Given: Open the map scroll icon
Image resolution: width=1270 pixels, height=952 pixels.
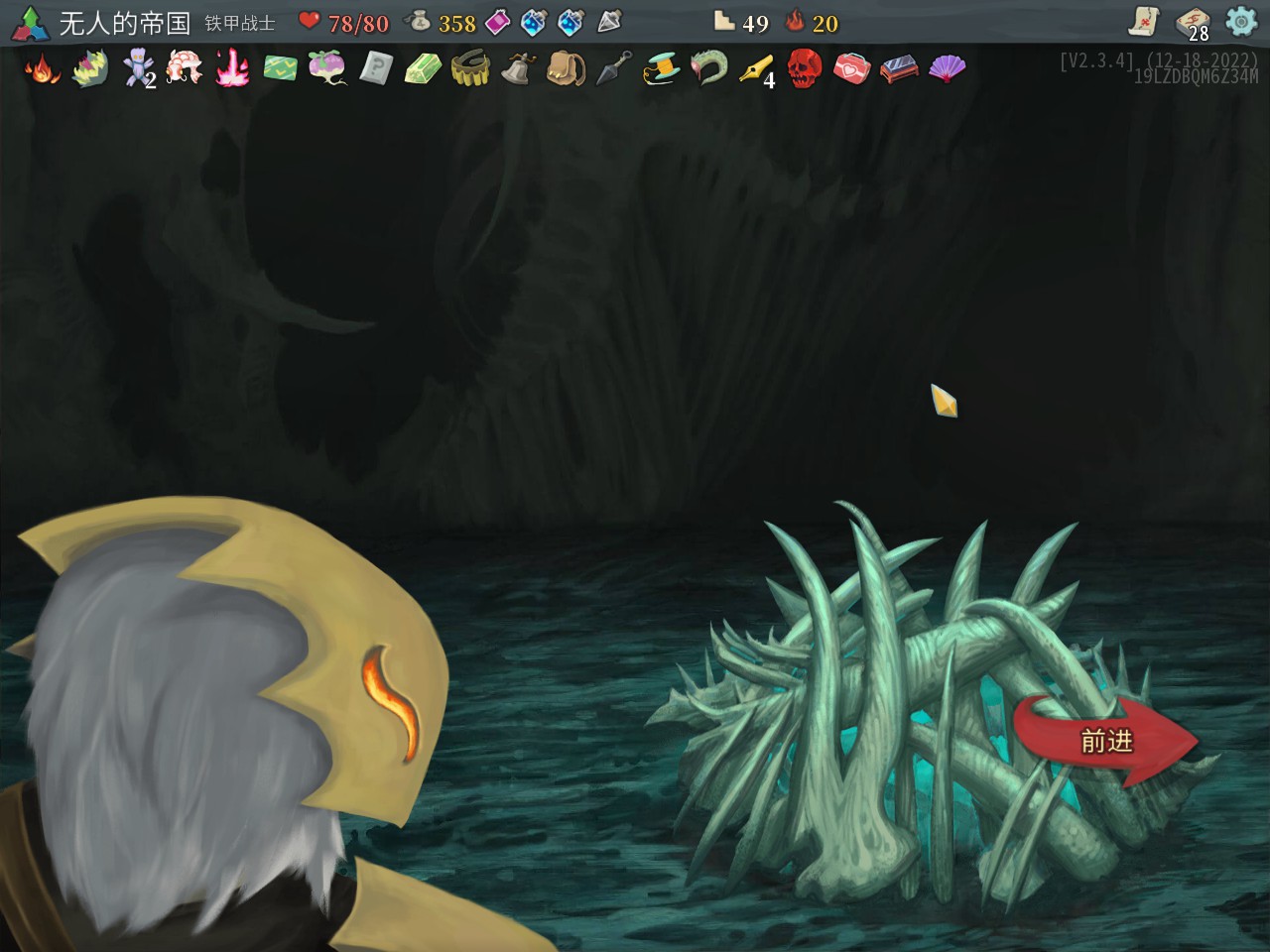Looking at the screenshot, I should 1145,21.
